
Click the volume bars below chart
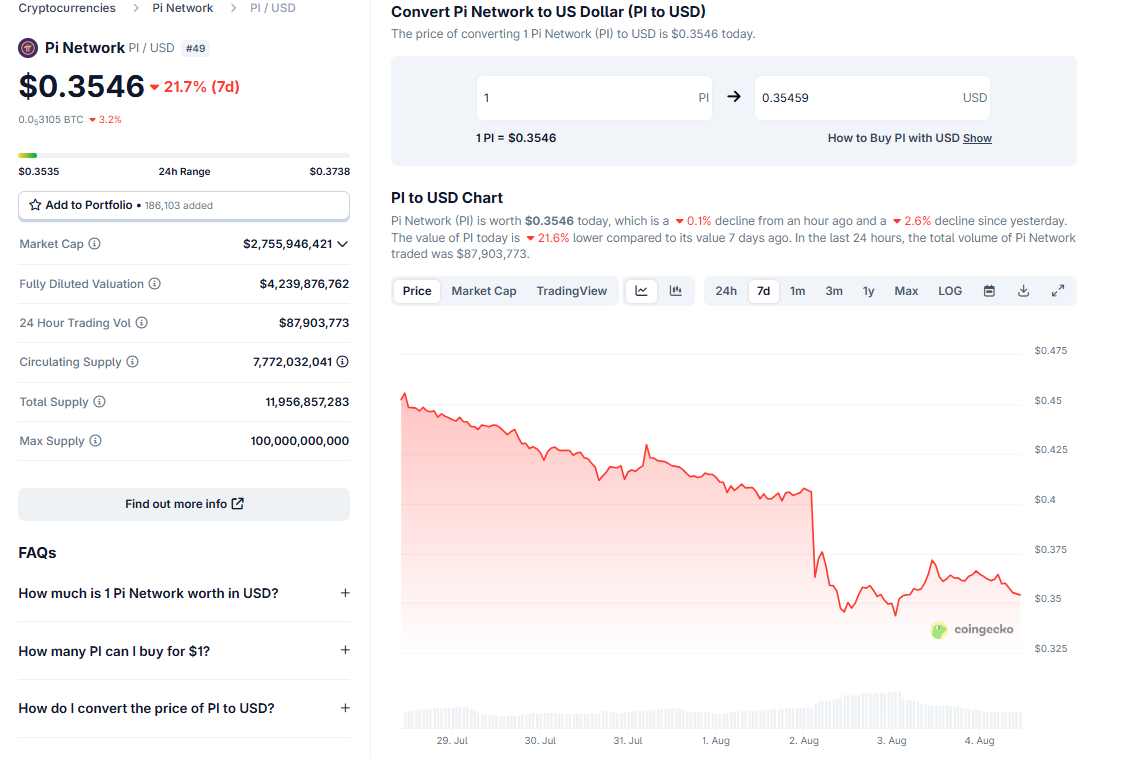click(711, 710)
